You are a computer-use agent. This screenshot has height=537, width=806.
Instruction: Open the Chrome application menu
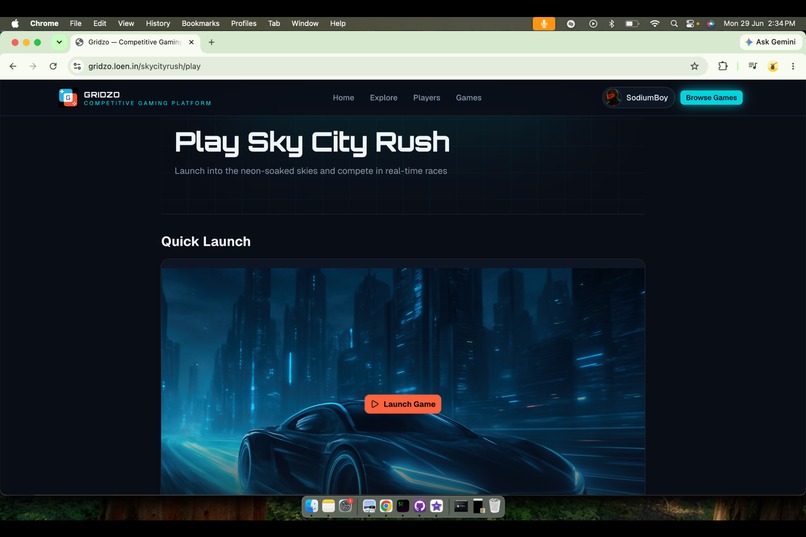pyautogui.click(x=44, y=24)
